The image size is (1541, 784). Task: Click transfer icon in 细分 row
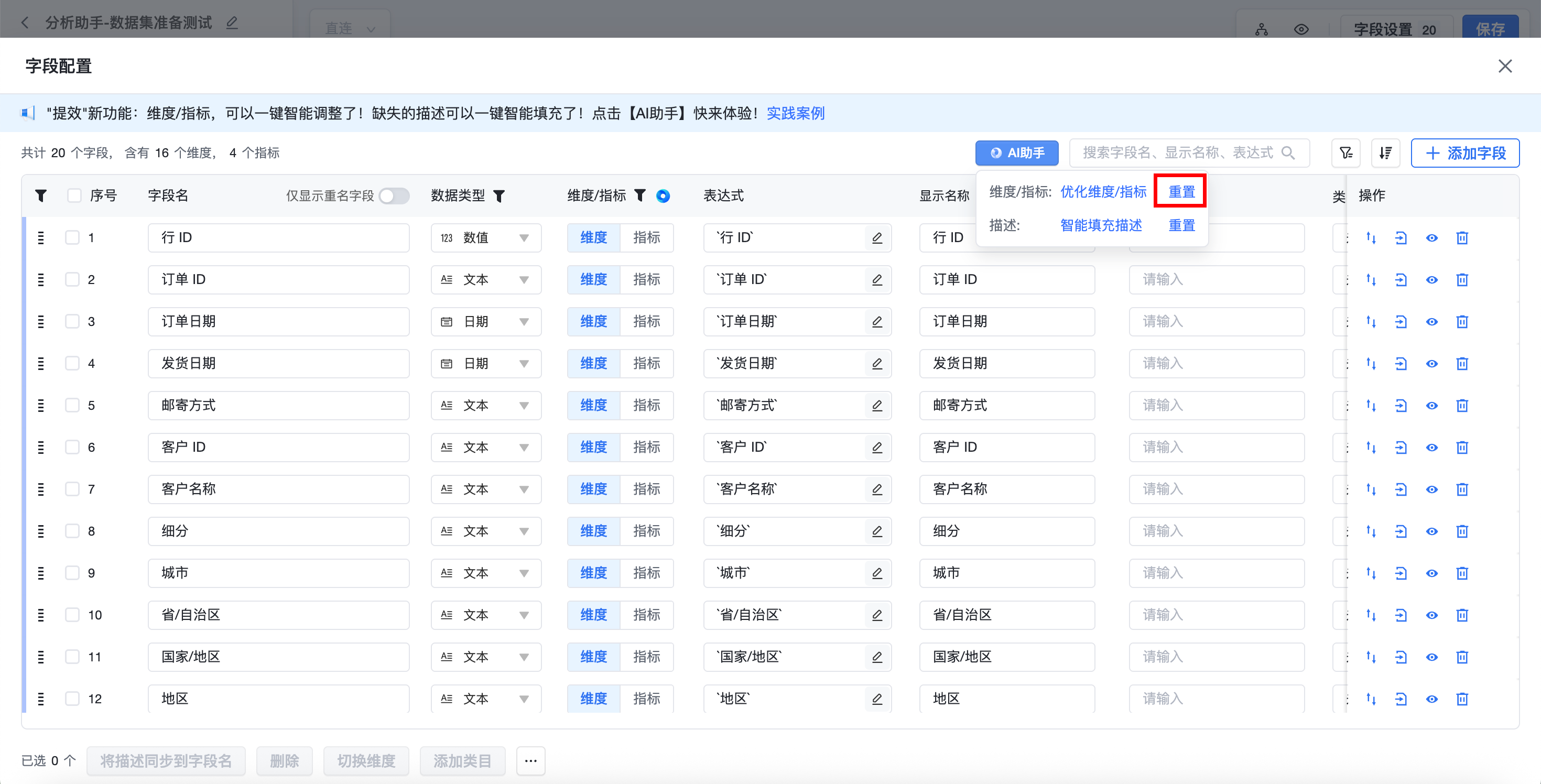point(1401,531)
